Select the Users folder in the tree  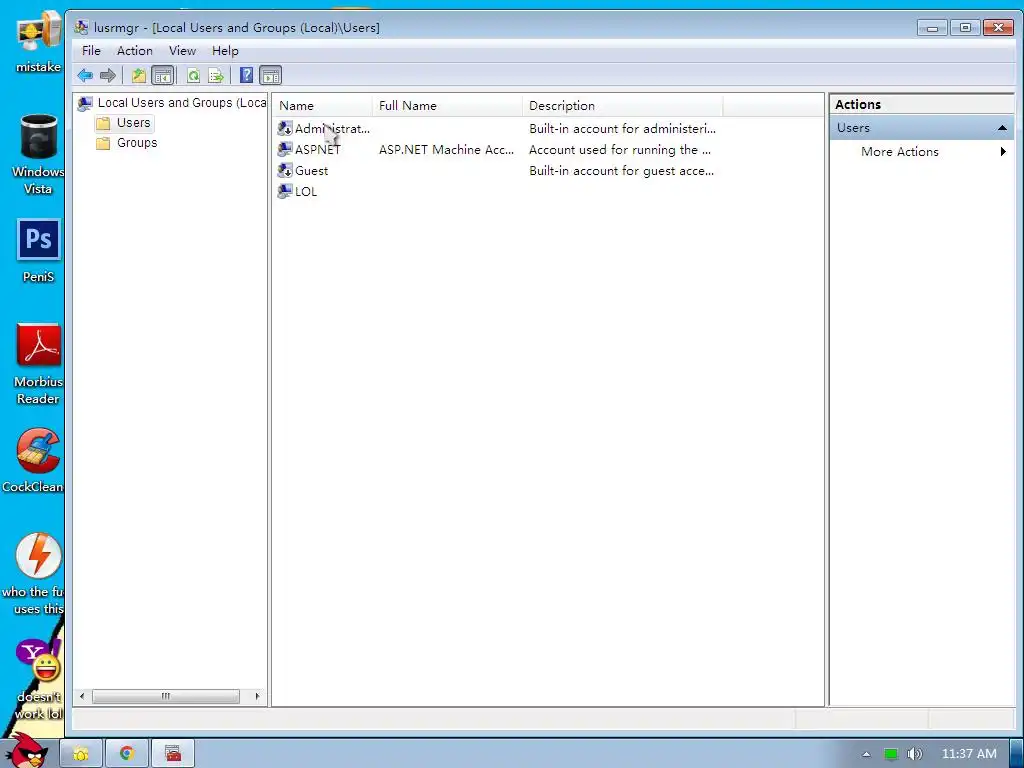(x=124, y=123)
